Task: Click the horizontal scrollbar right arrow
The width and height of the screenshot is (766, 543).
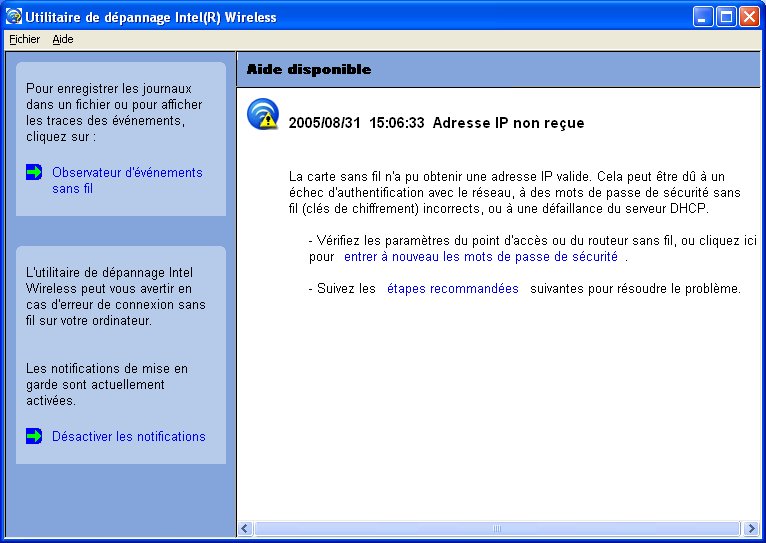Action: pos(751,528)
